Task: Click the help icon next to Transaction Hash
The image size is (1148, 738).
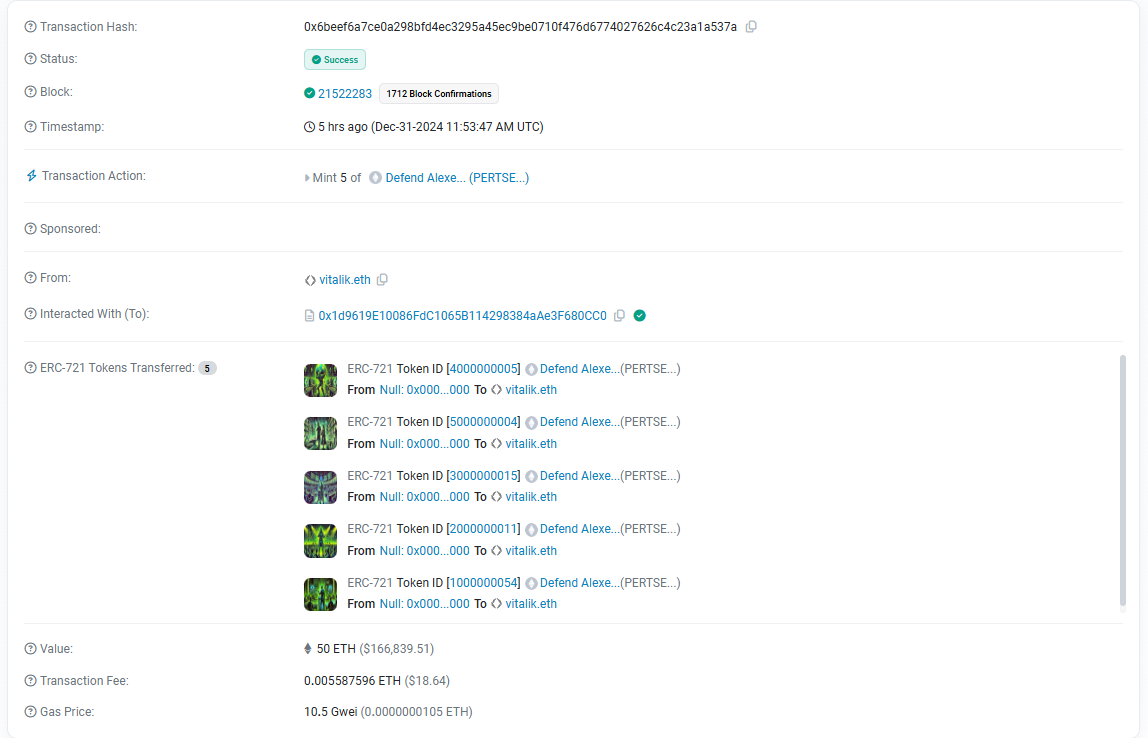Action: click(x=30, y=27)
